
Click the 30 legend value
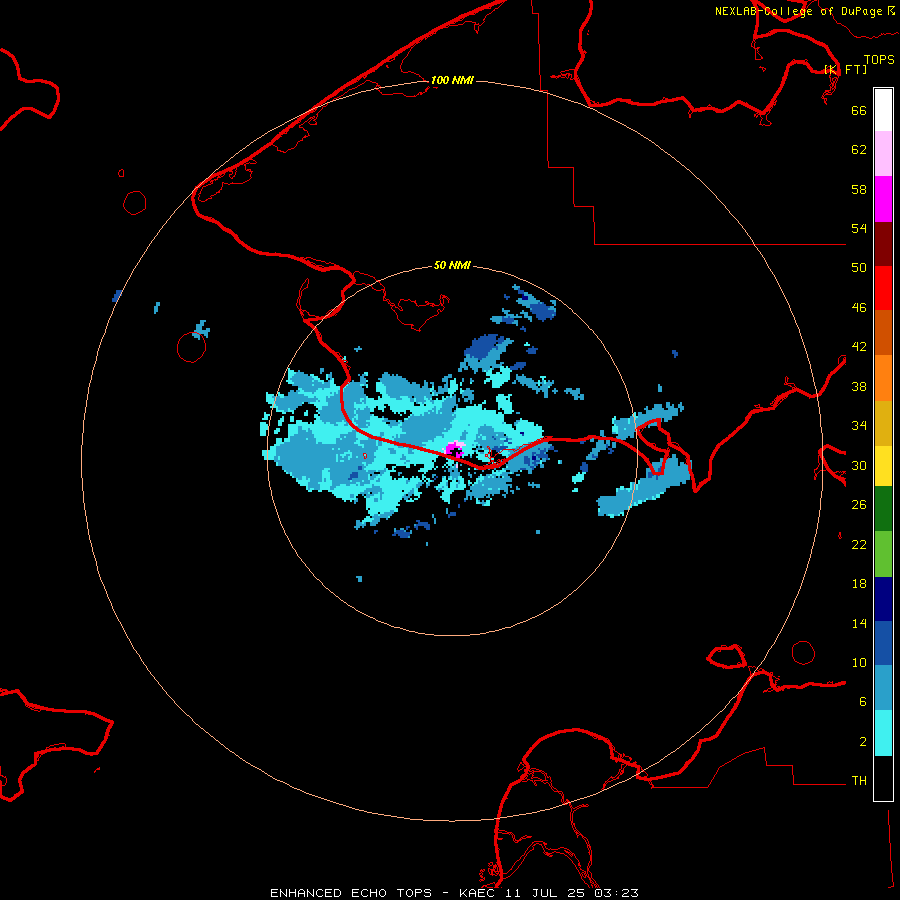(859, 465)
